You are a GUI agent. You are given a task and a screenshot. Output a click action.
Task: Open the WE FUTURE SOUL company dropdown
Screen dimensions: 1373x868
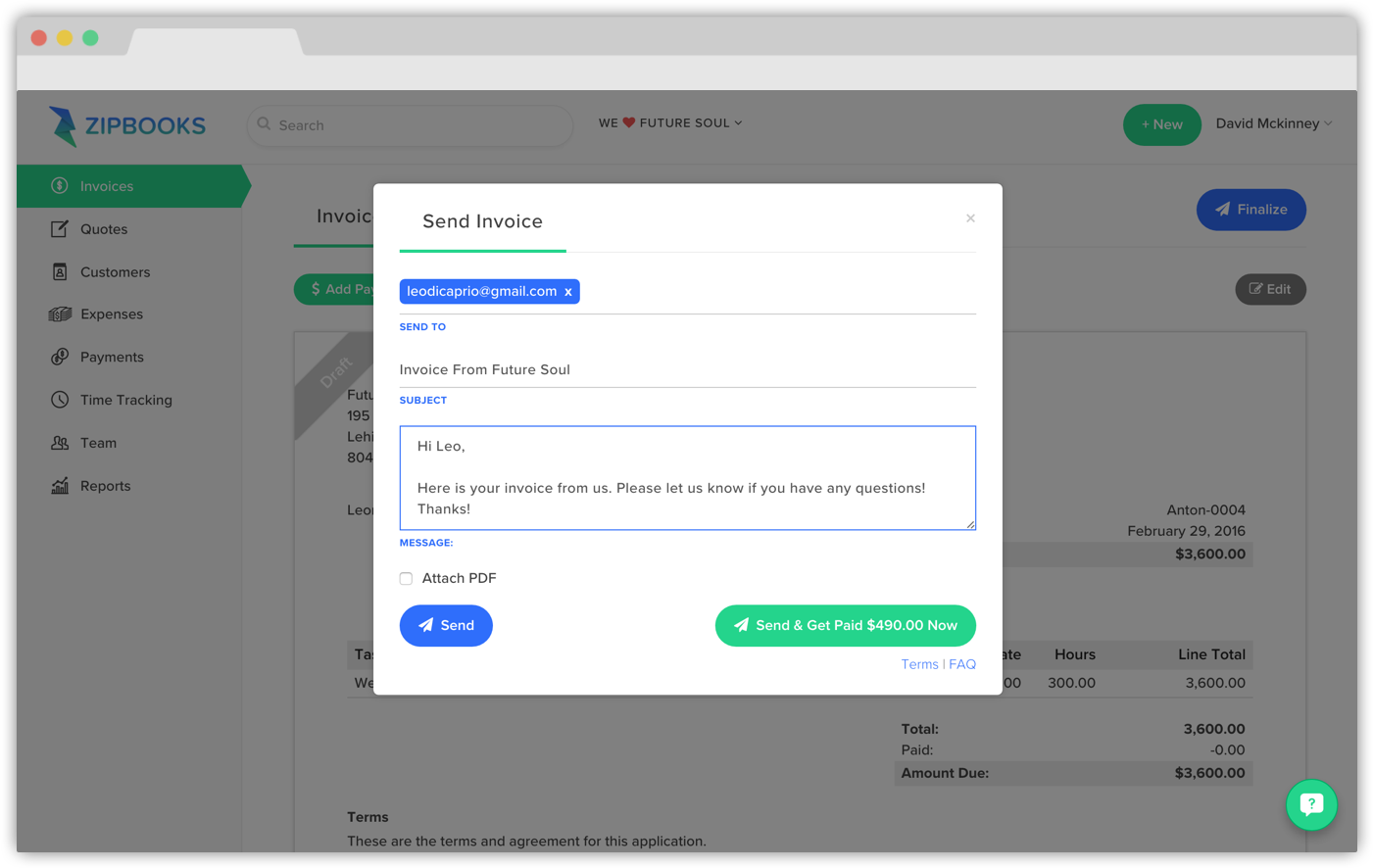click(x=670, y=123)
